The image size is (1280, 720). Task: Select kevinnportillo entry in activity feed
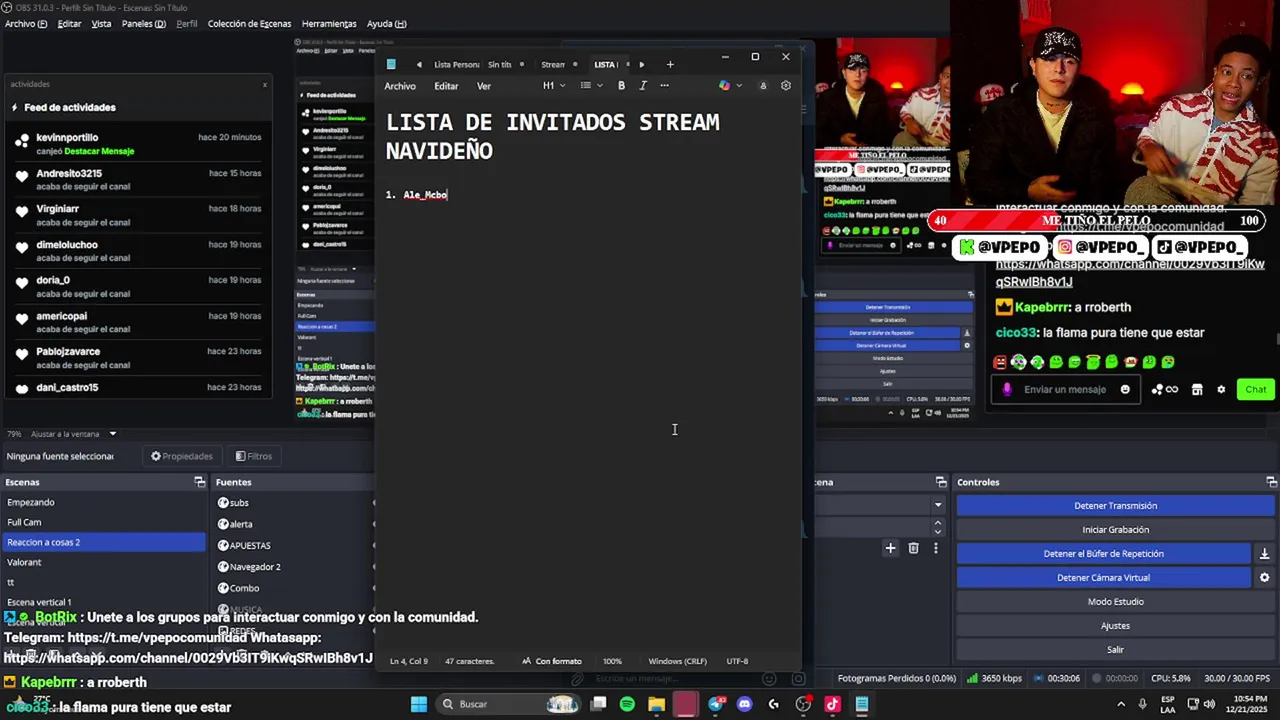[138, 144]
